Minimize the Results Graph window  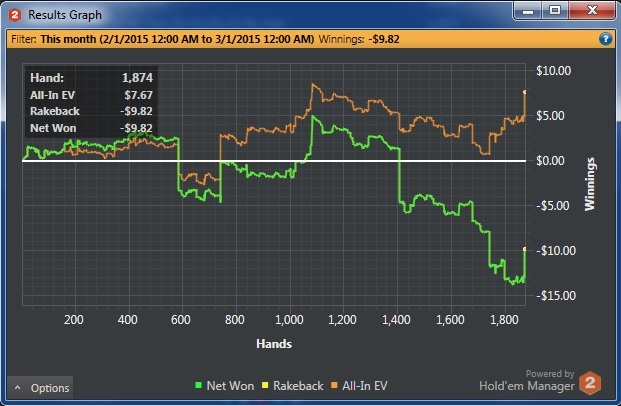tap(528, 11)
